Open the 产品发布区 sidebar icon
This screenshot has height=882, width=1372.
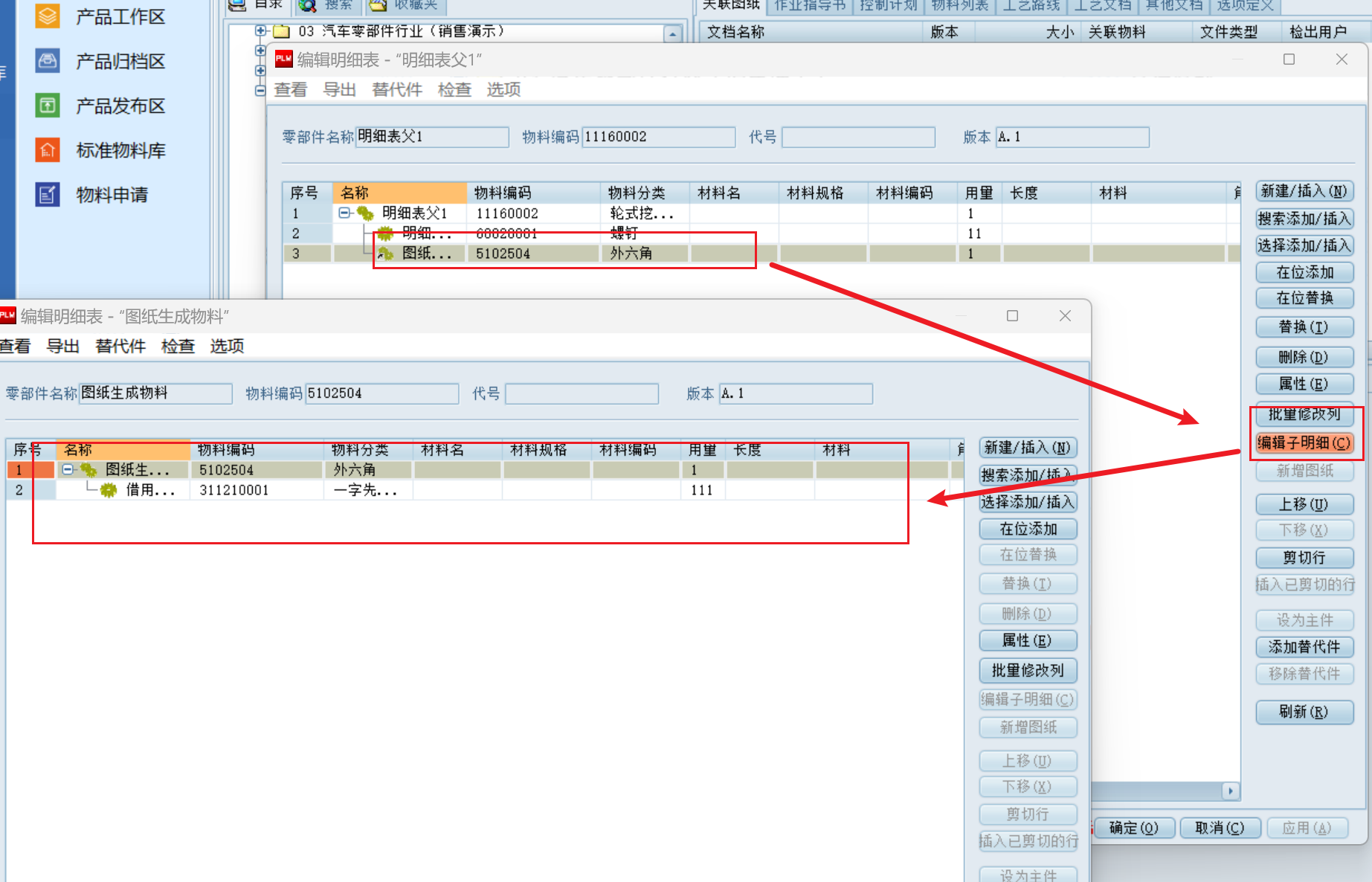pos(48,106)
